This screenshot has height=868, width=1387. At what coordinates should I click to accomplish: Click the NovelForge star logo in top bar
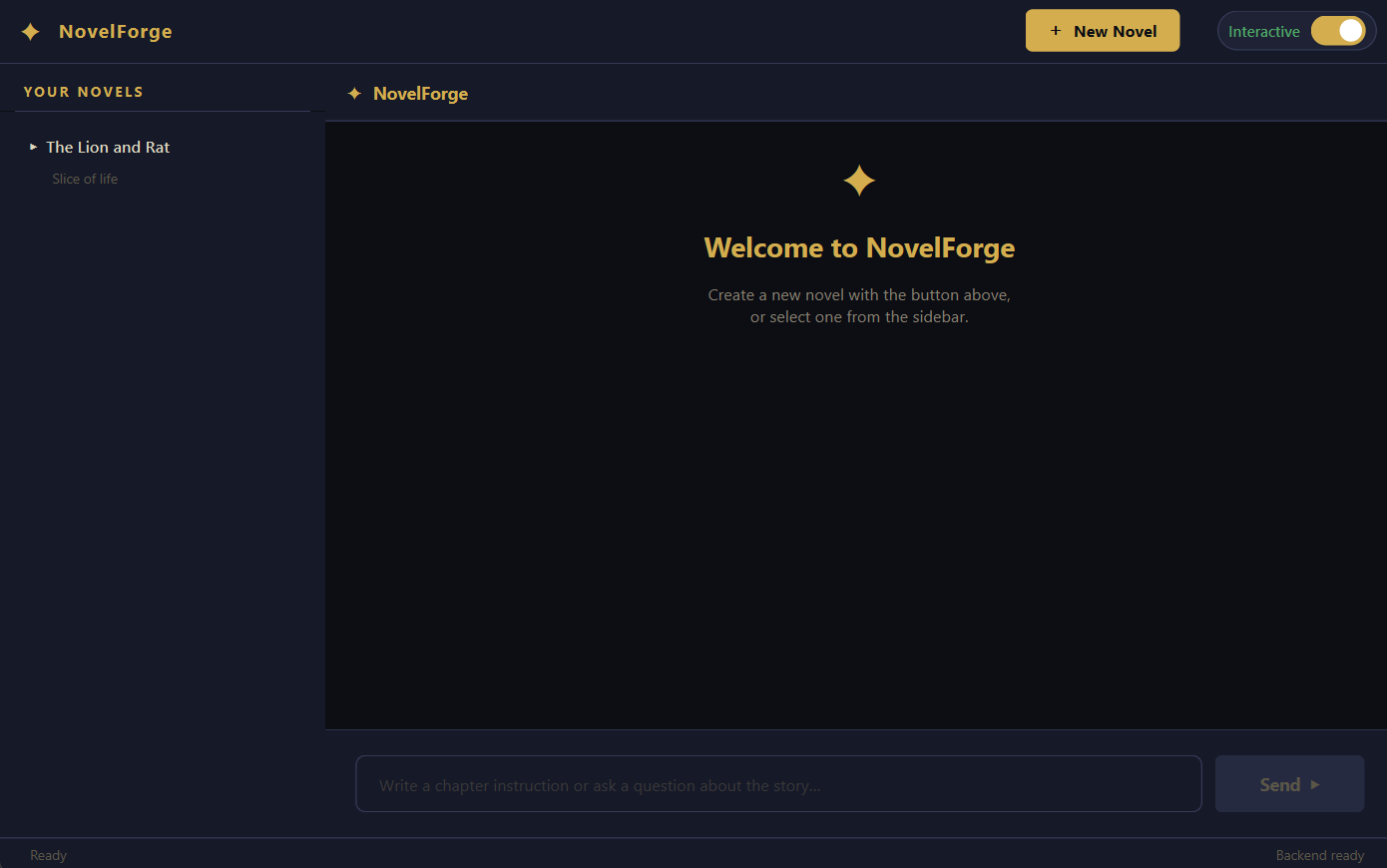click(x=31, y=32)
